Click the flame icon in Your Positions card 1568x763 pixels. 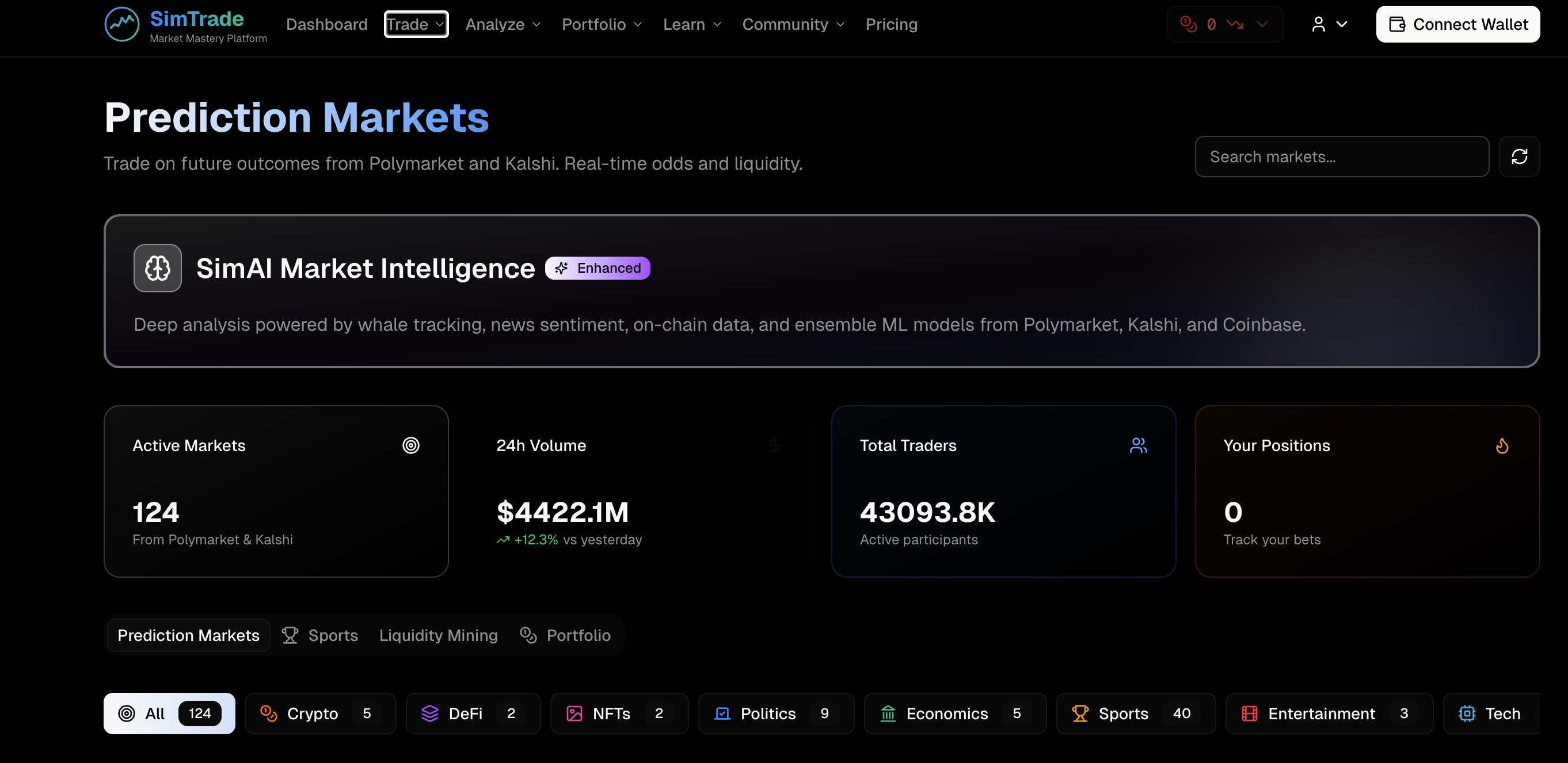click(x=1502, y=446)
